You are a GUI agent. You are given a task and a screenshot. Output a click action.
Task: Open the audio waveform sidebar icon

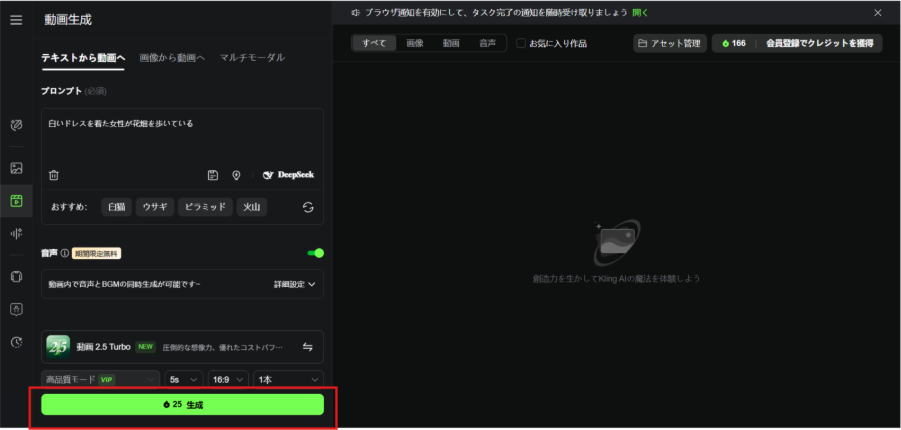coord(16,233)
